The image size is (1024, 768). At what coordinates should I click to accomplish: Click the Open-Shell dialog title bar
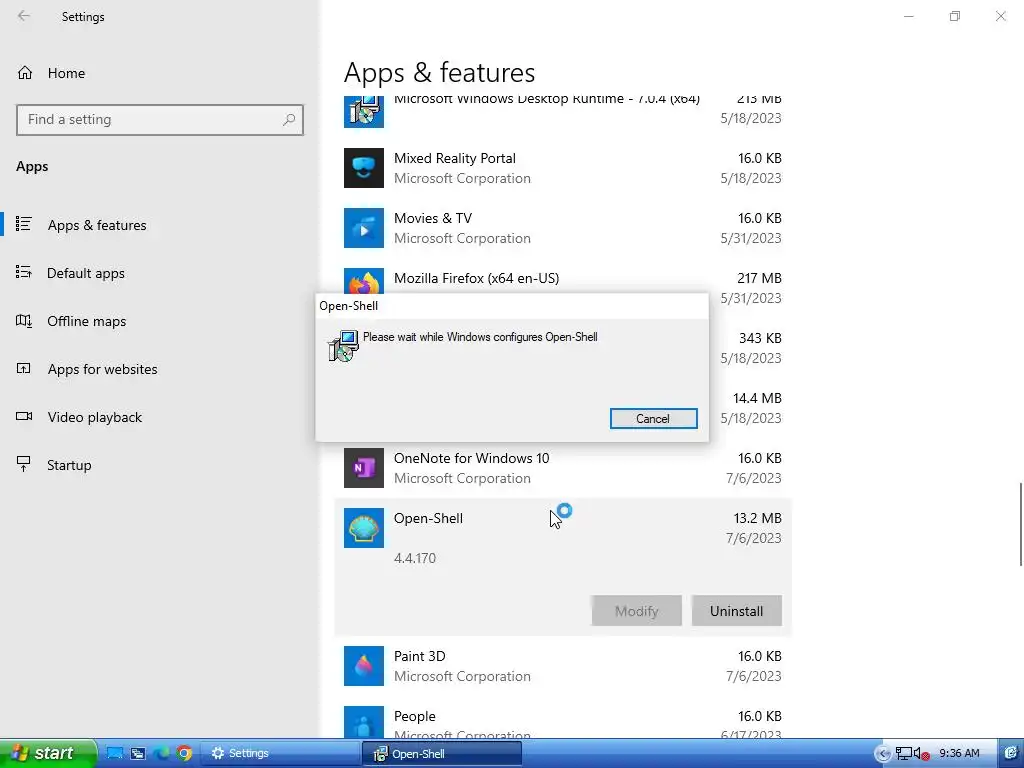[512, 306]
